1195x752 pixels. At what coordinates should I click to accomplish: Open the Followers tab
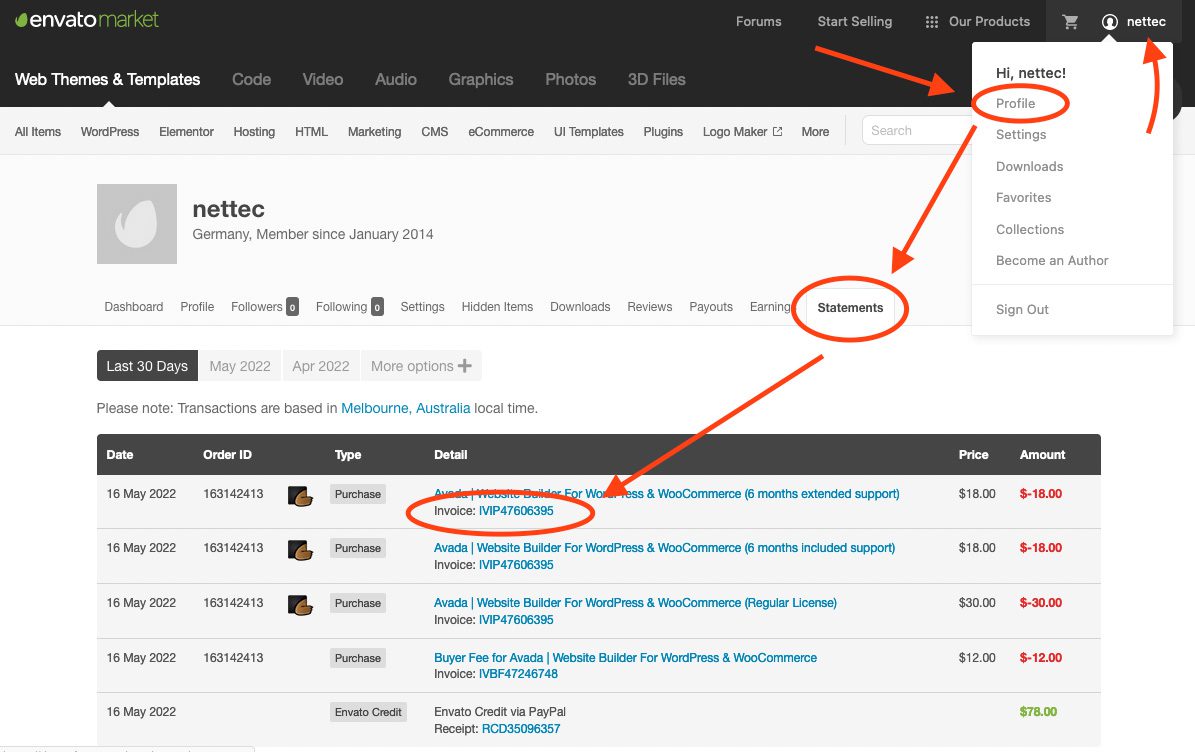click(x=264, y=307)
